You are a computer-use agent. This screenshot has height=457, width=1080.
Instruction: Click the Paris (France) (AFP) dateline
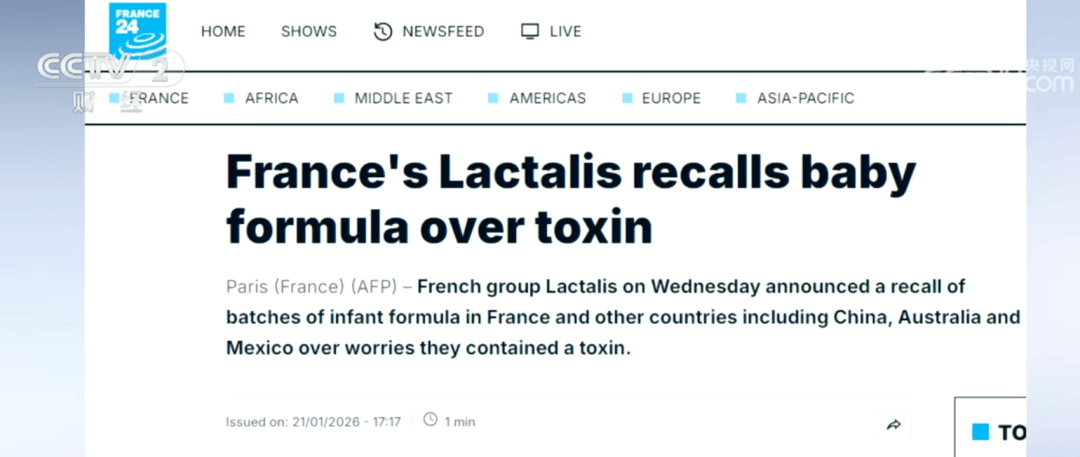pyautogui.click(x=312, y=287)
